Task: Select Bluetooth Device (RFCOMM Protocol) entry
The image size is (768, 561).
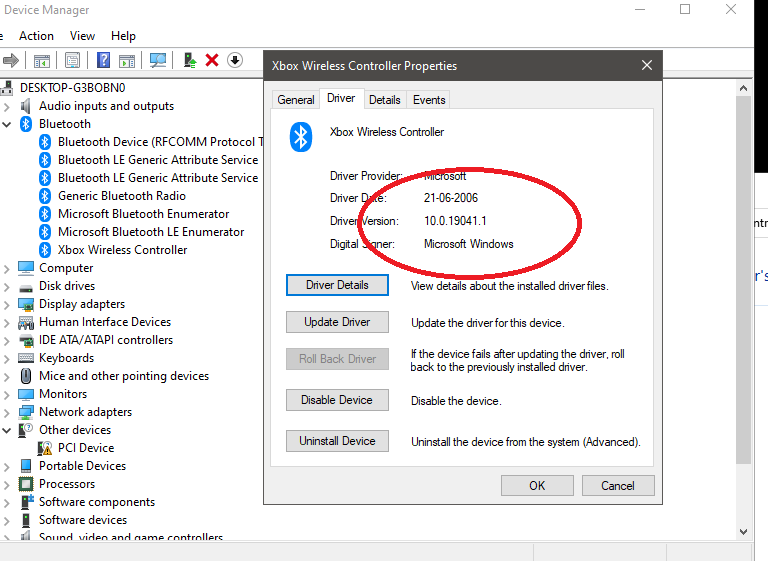Action: 161,142
